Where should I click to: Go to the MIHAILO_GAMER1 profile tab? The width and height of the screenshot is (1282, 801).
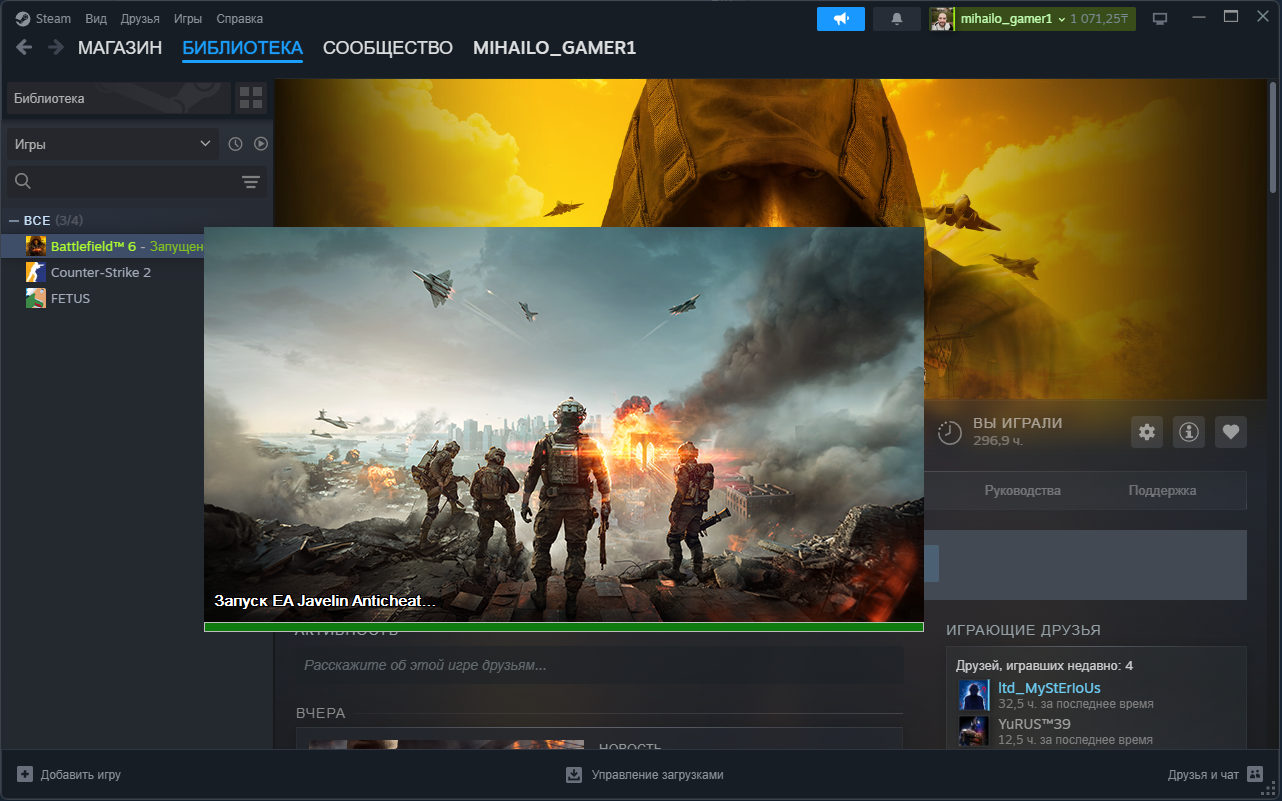click(x=554, y=48)
